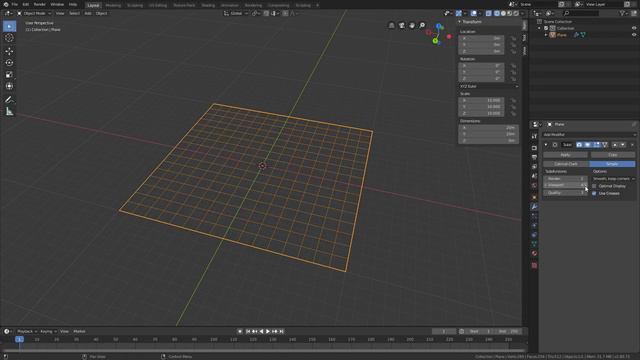Screen dimensions: 640x360
Task: Click the Quality slider field
Action: point(565,193)
